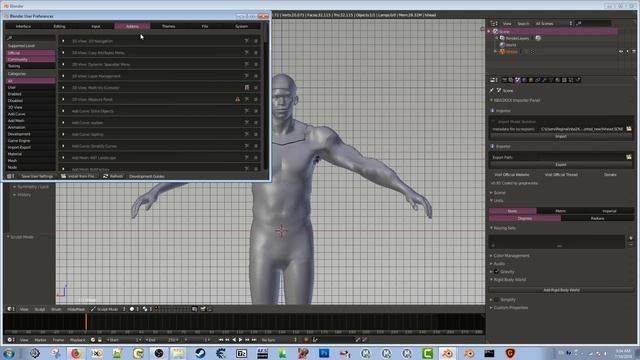The image size is (640, 360).
Task: Select Scene item in the outliner
Action: (x=504, y=31)
